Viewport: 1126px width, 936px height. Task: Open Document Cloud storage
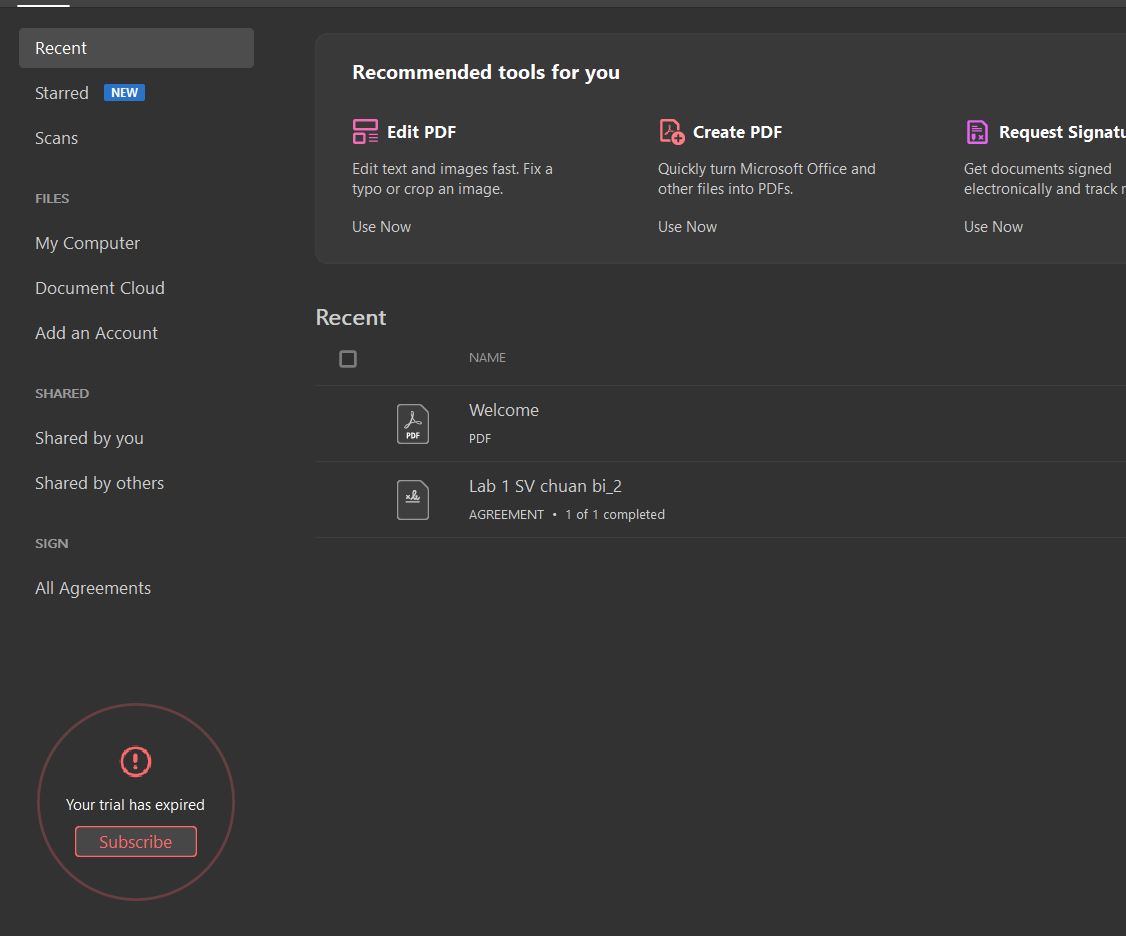100,288
